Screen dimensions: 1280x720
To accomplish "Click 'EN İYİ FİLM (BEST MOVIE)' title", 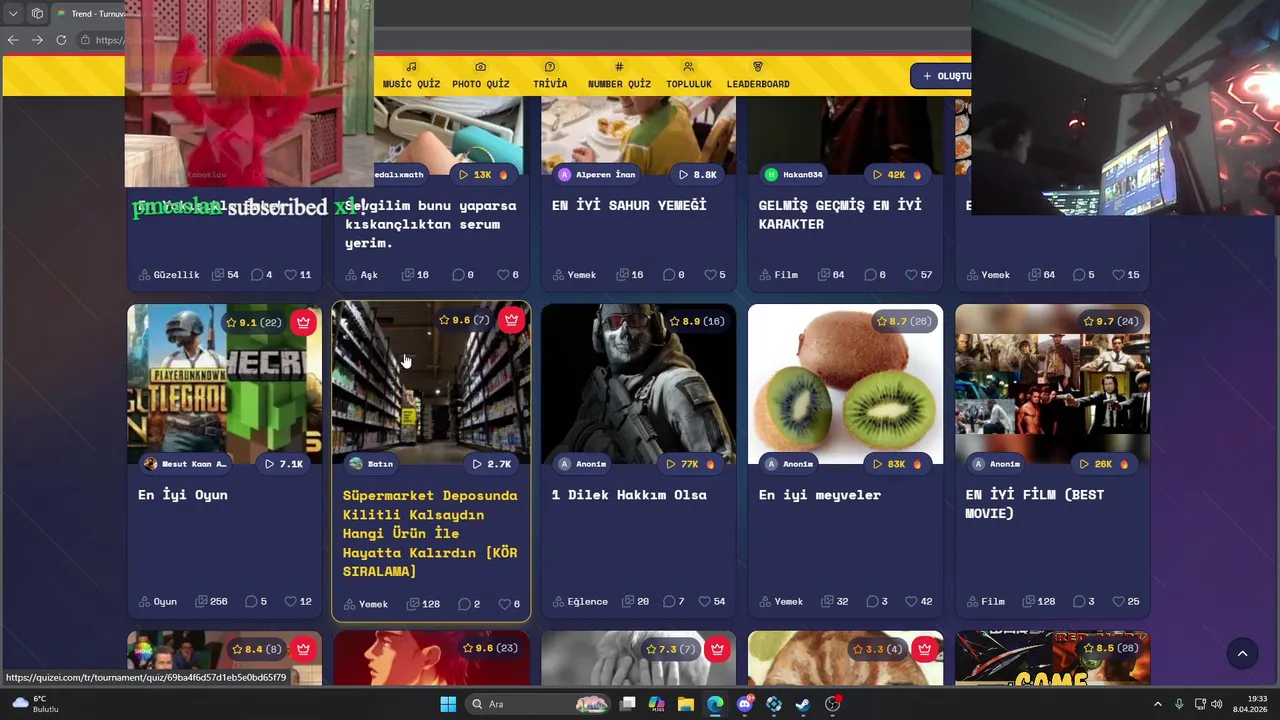I will (x=1035, y=504).
